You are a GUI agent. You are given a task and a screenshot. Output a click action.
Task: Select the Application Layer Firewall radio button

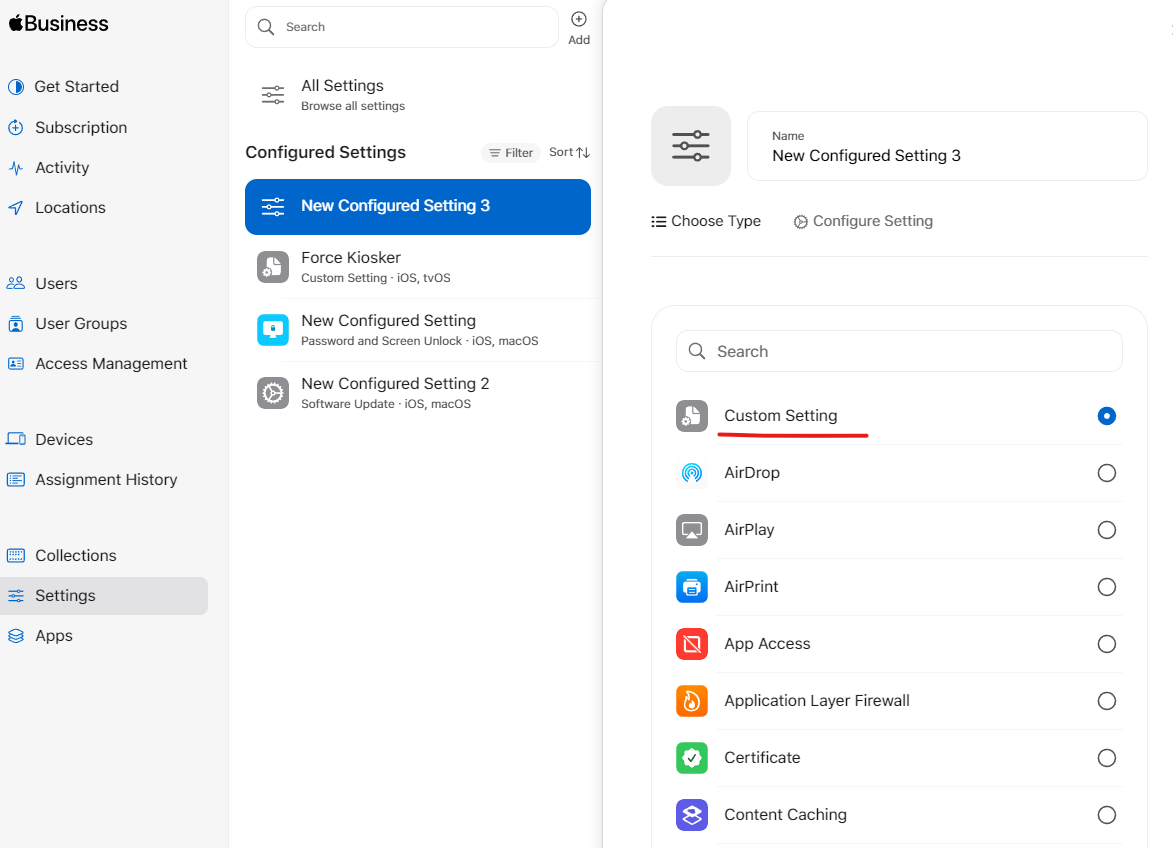(x=1106, y=701)
